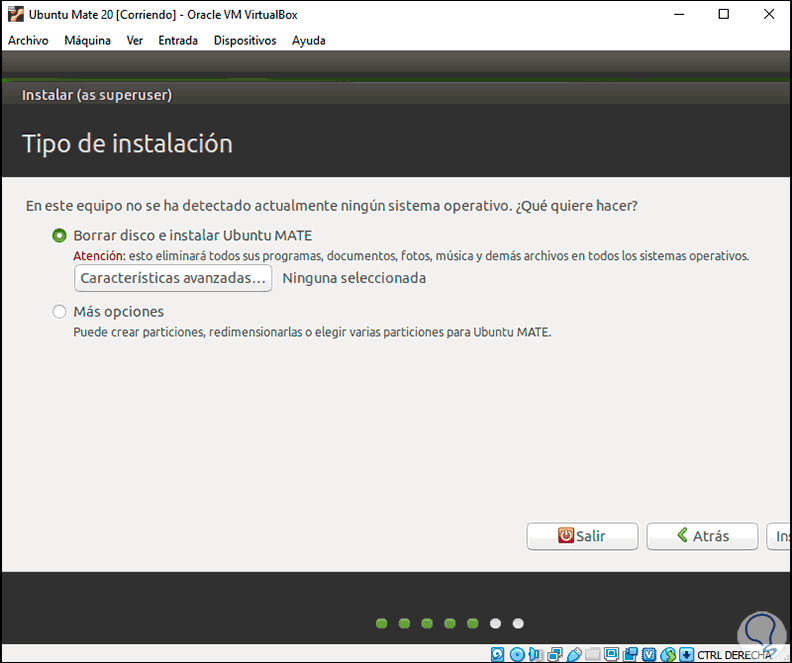This screenshot has height=663, width=792.
Task: Click the keyboard capture down-arrow icon
Action: click(x=686, y=654)
